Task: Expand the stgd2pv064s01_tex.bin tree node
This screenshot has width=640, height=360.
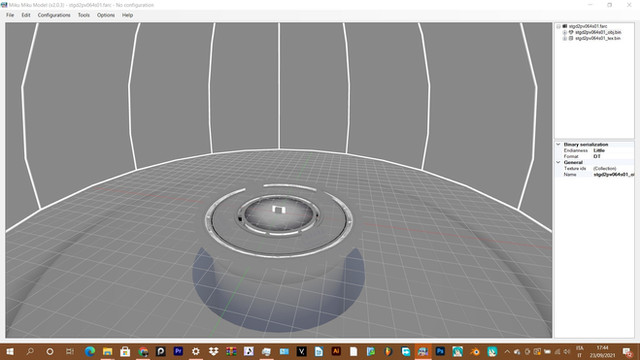Action: click(565, 38)
